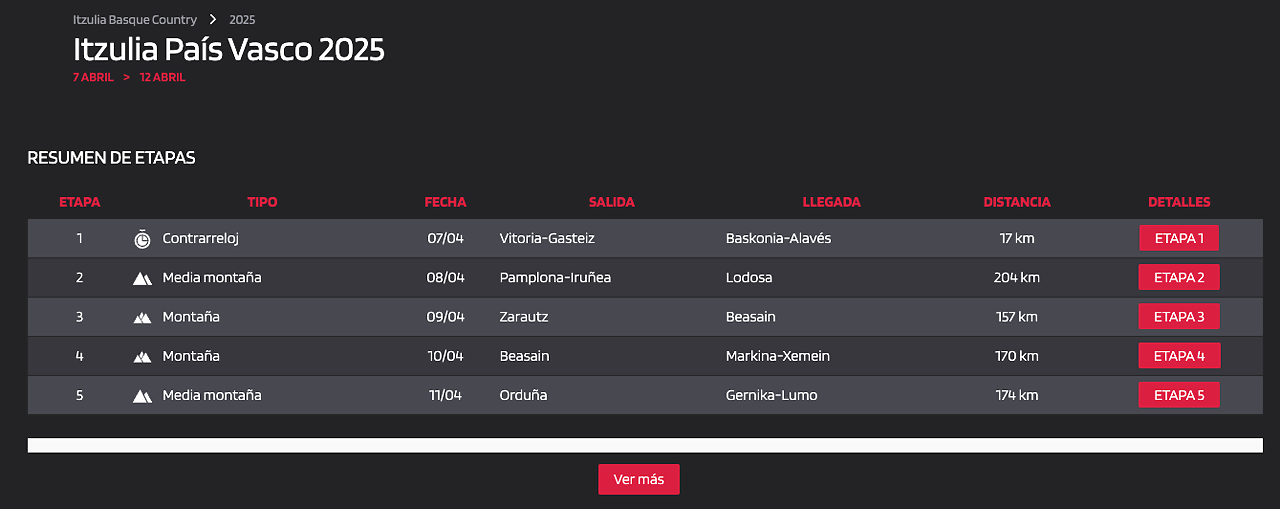
Task: Click the mountain icon in stage 2 row
Action: click(x=142, y=278)
